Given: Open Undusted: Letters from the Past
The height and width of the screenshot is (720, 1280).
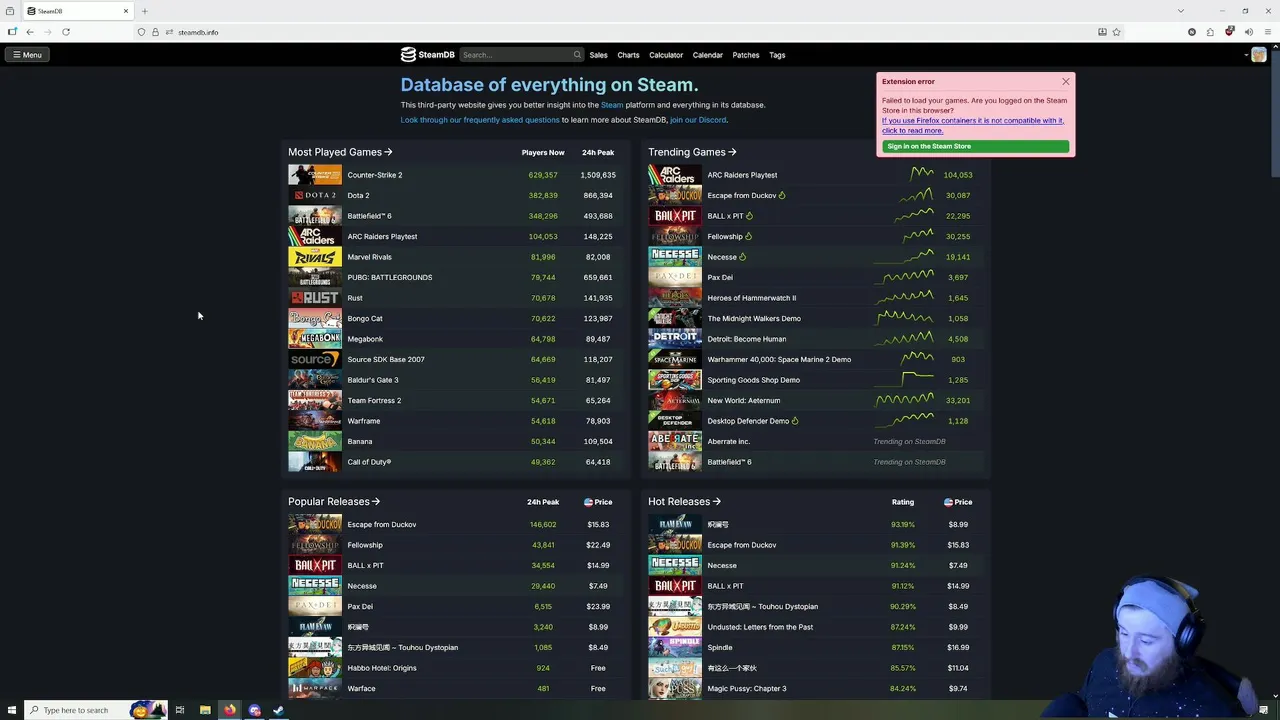Looking at the screenshot, I should pyautogui.click(x=760, y=627).
